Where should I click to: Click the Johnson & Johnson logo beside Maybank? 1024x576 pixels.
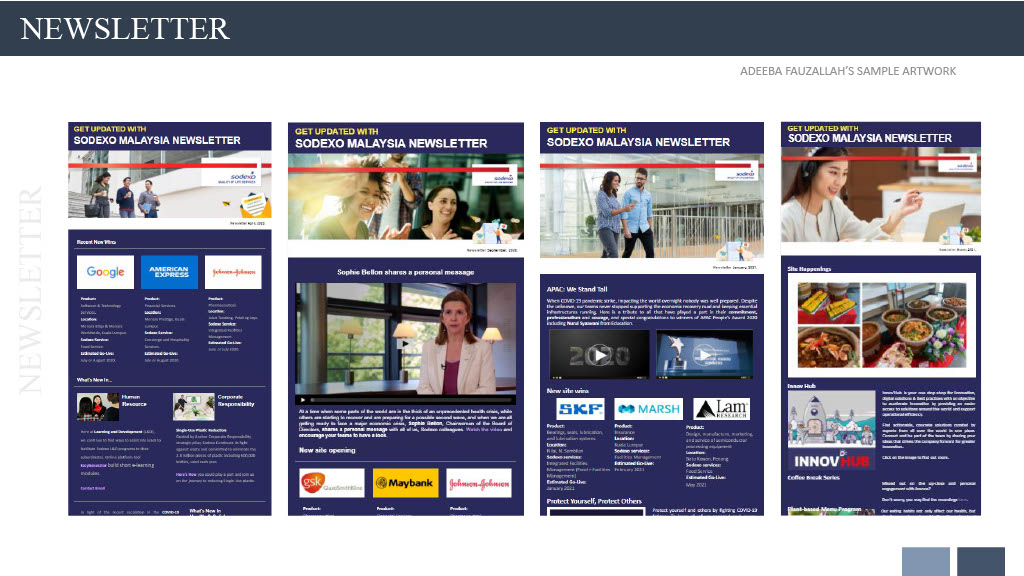(x=479, y=484)
